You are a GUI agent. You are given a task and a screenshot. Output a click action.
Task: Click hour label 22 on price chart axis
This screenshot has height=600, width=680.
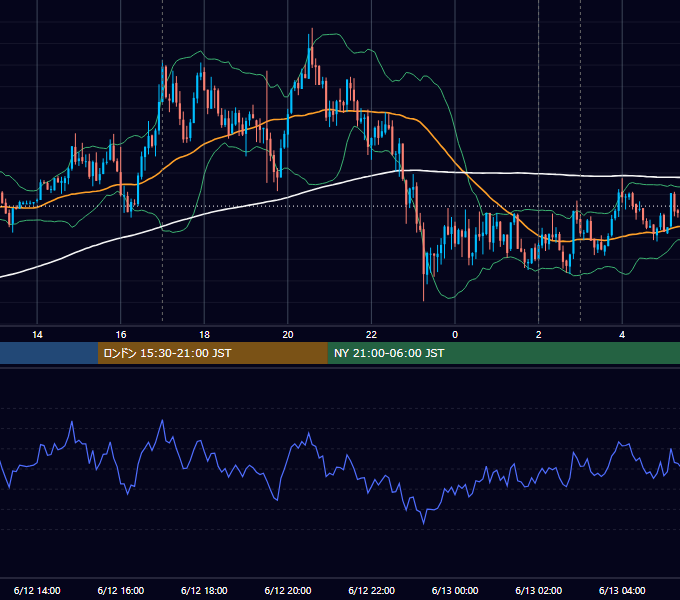tap(372, 335)
